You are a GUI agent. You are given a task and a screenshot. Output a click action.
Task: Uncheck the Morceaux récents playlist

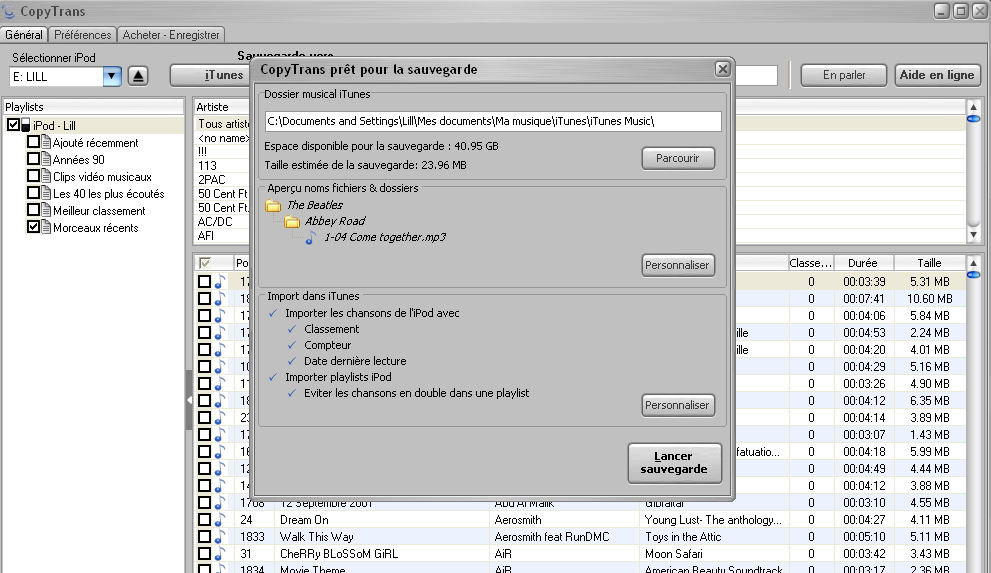(33, 226)
